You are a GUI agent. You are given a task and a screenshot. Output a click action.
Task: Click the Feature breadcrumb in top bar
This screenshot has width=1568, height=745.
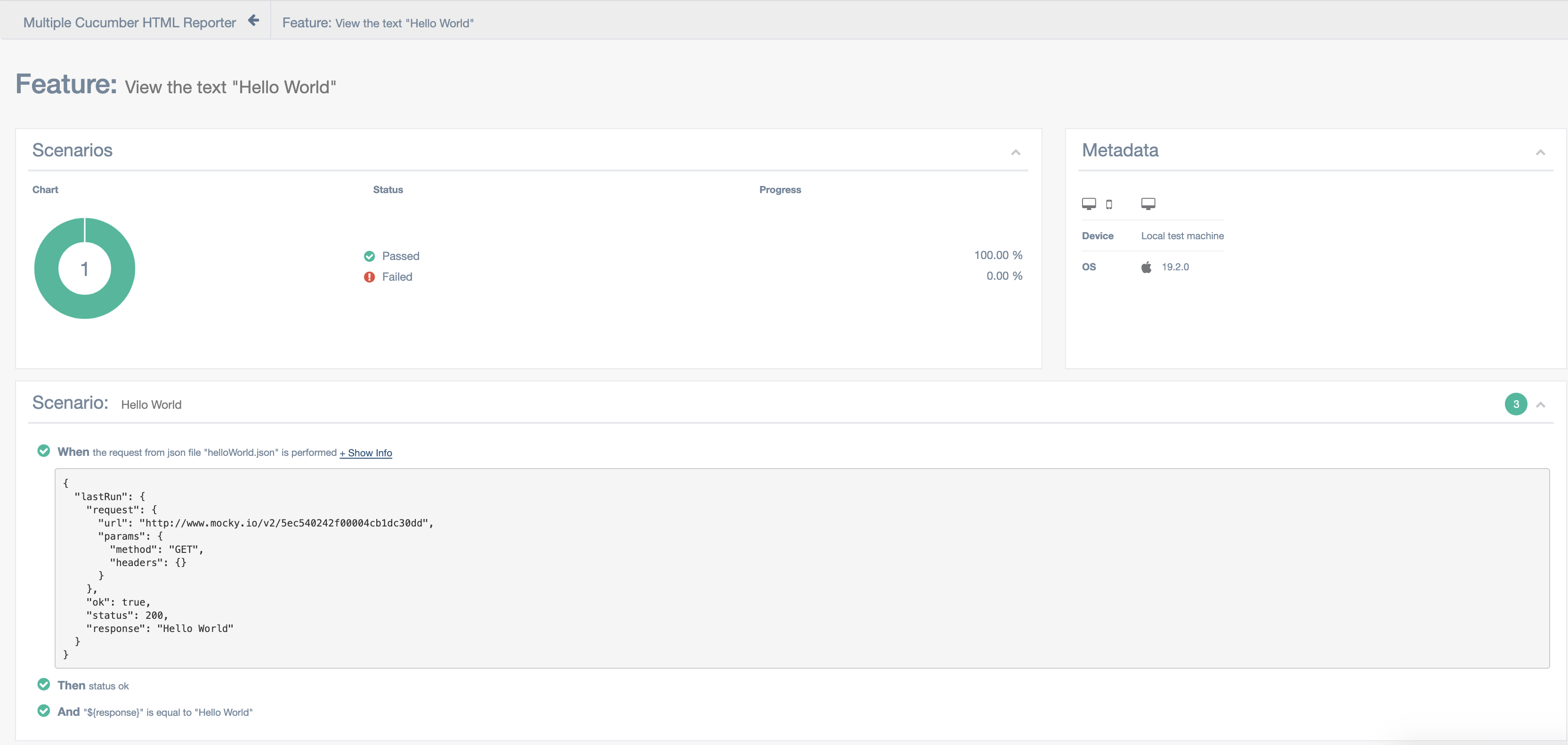(x=377, y=23)
